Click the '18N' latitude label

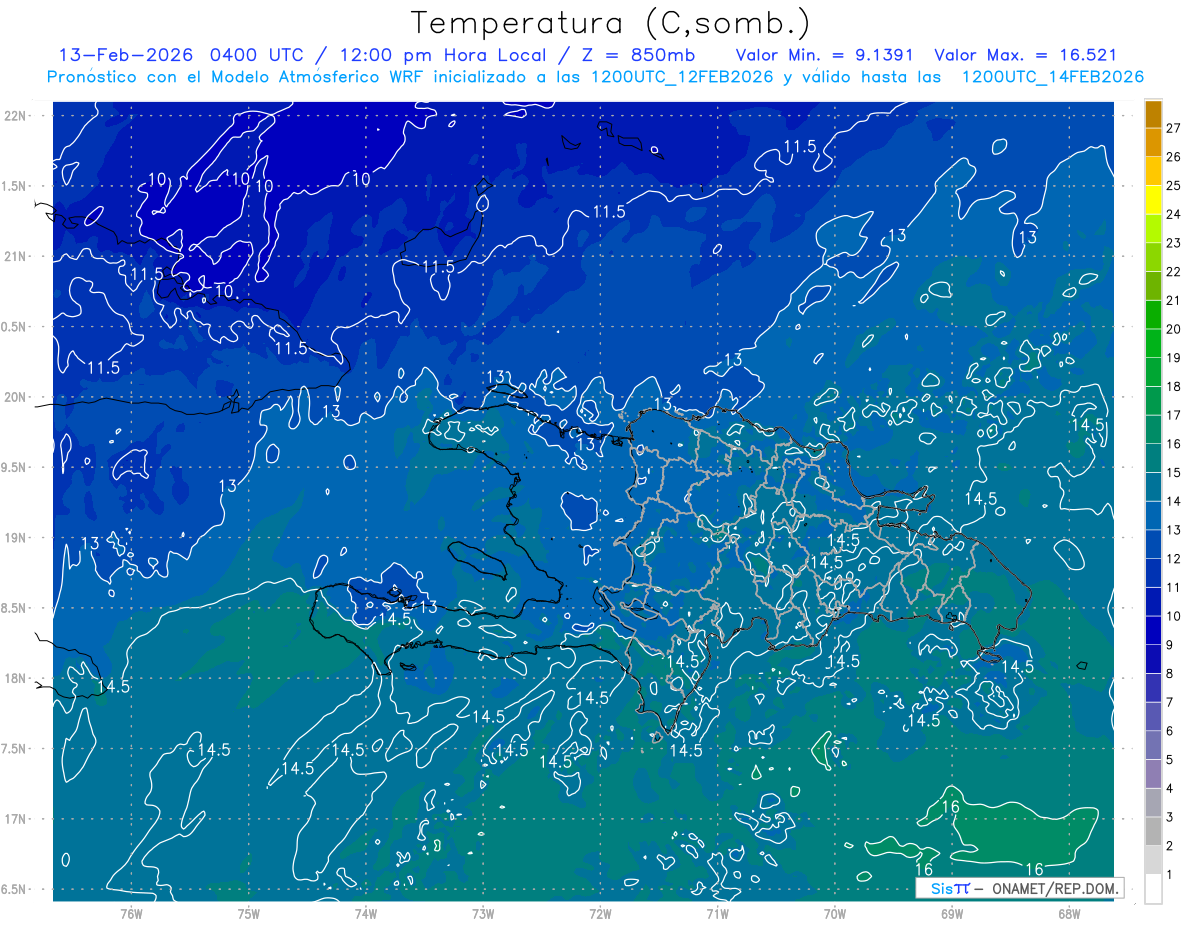pos(14,679)
